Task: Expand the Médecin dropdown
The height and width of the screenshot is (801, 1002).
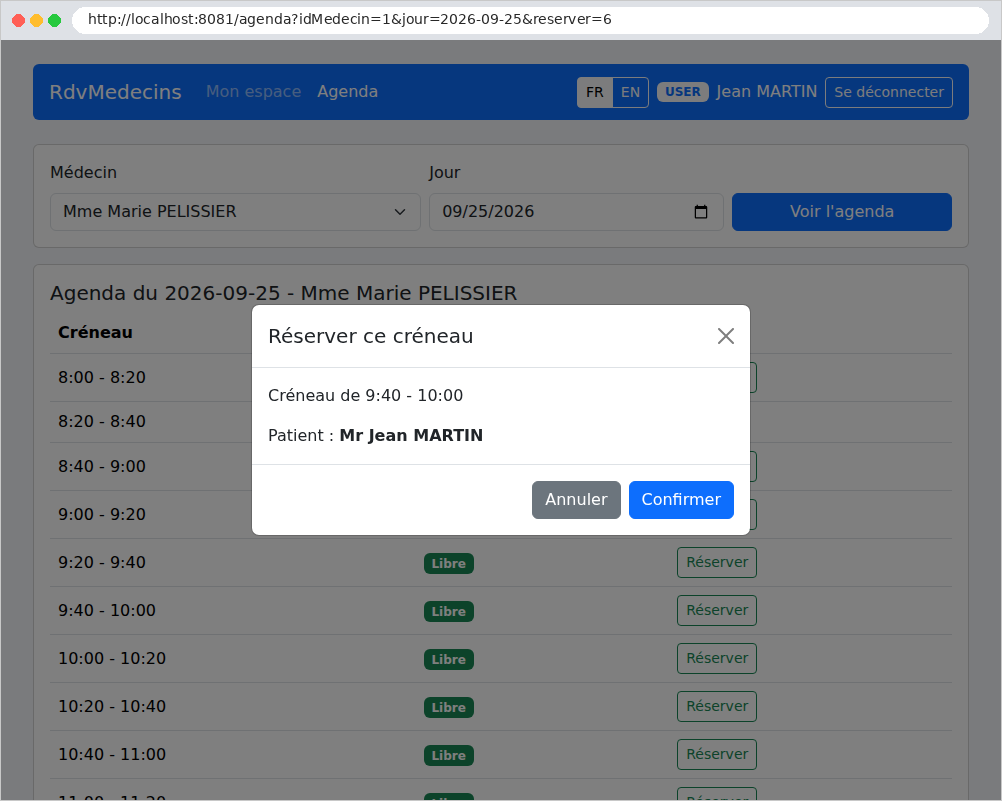Action: click(235, 212)
